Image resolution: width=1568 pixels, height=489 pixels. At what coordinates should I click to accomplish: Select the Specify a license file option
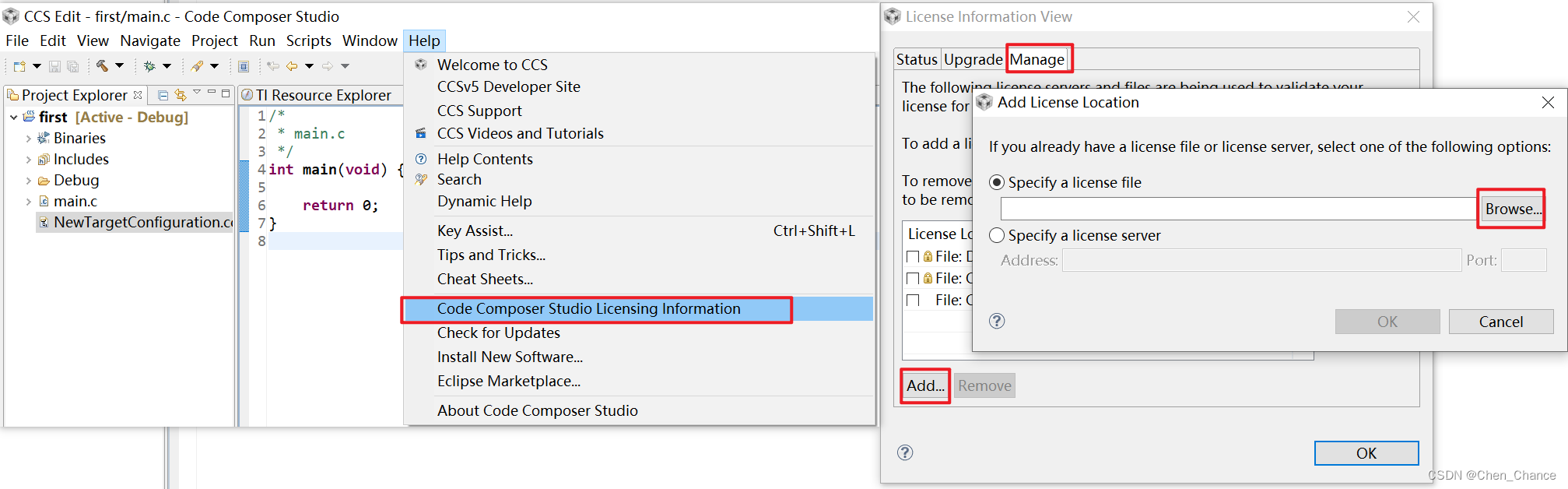point(997,182)
